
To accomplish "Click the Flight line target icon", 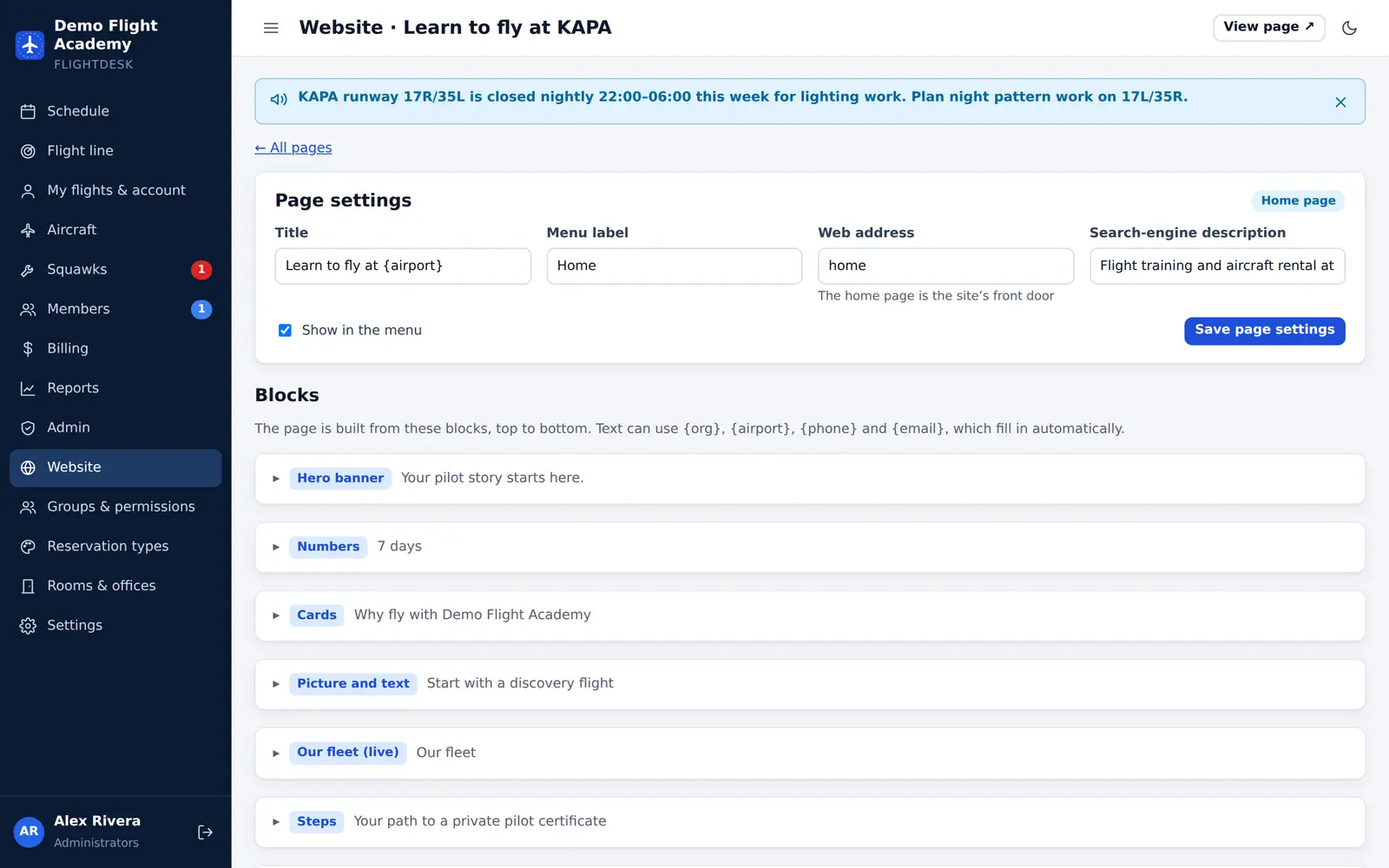I will 28,151.
